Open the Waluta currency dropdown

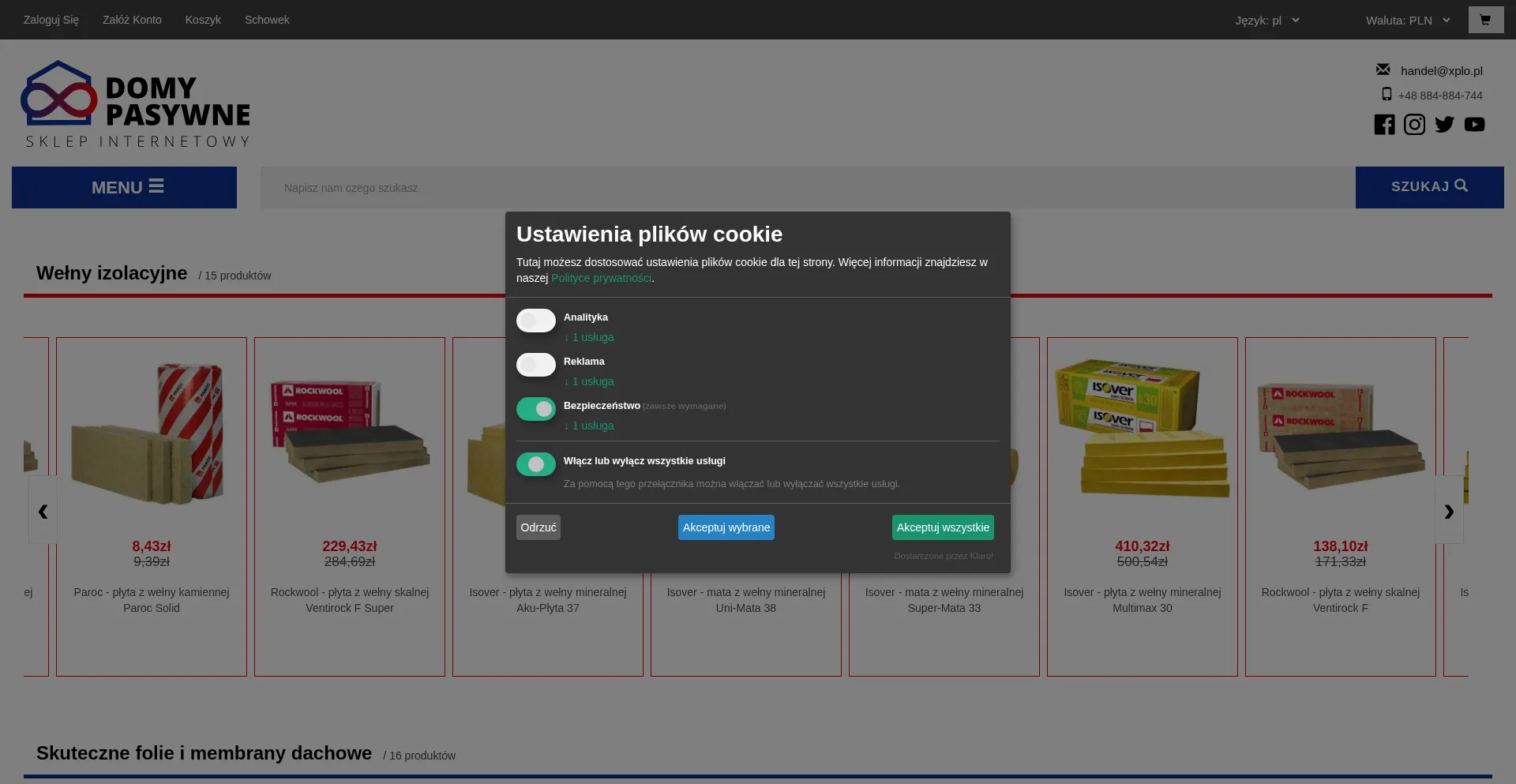[x=1408, y=21]
